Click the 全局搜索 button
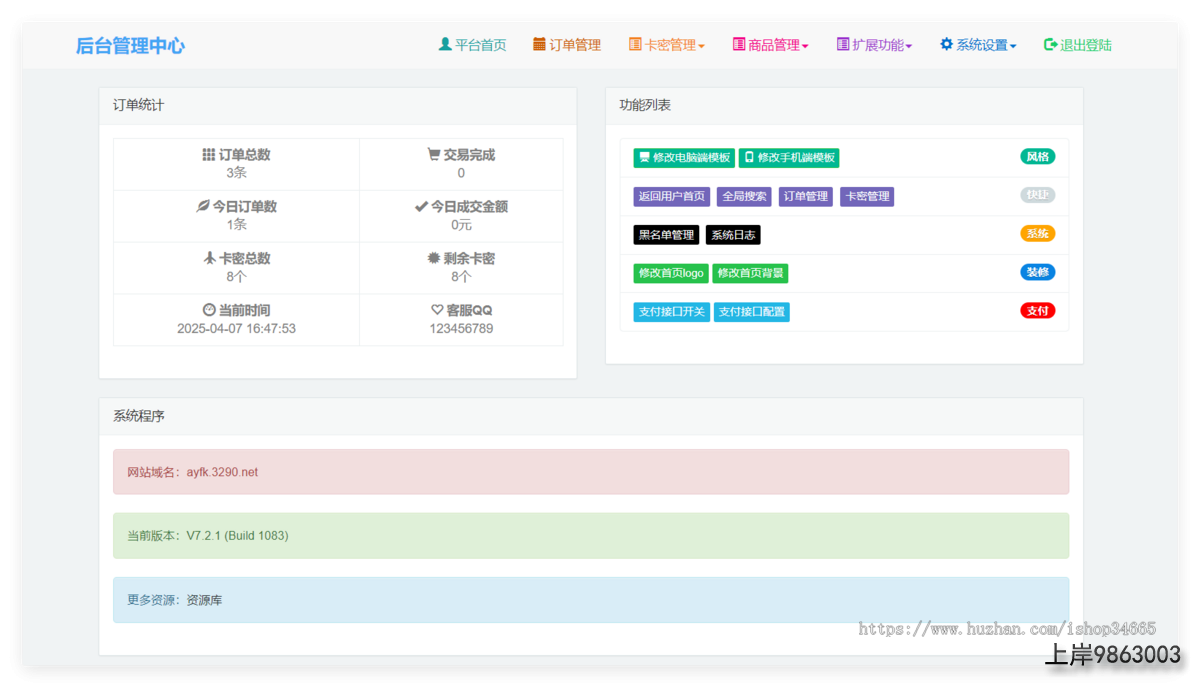The height and width of the screenshot is (688, 1200). click(x=744, y=197)
